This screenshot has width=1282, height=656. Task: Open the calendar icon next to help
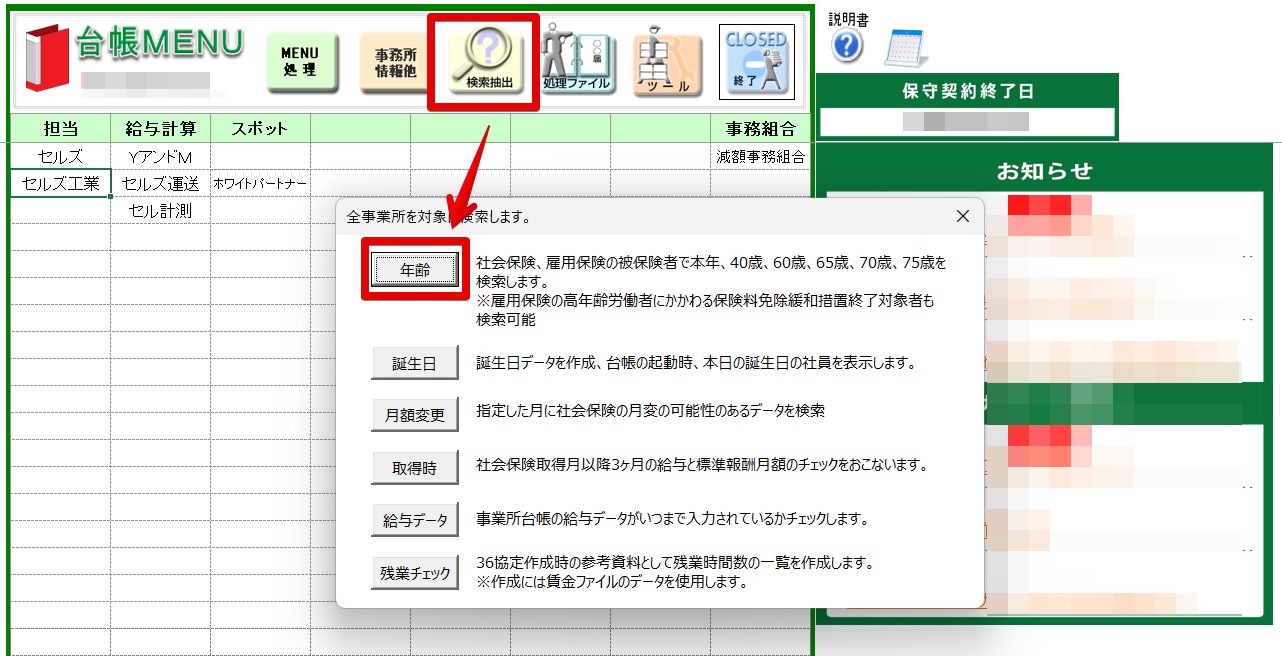coord(905,47)
